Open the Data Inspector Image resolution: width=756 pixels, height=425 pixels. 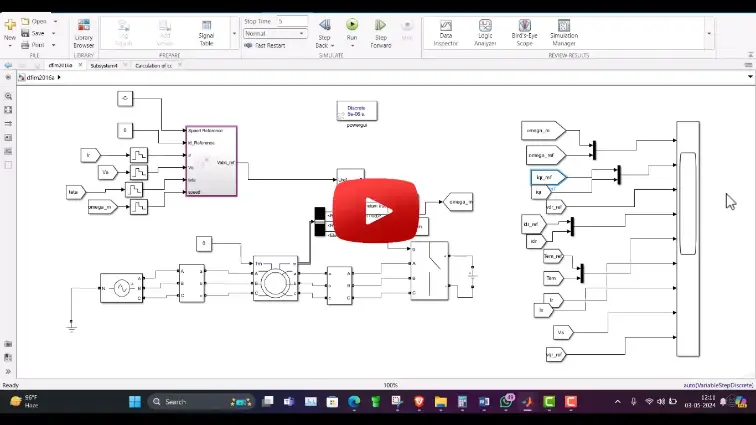tap(446, 31)
